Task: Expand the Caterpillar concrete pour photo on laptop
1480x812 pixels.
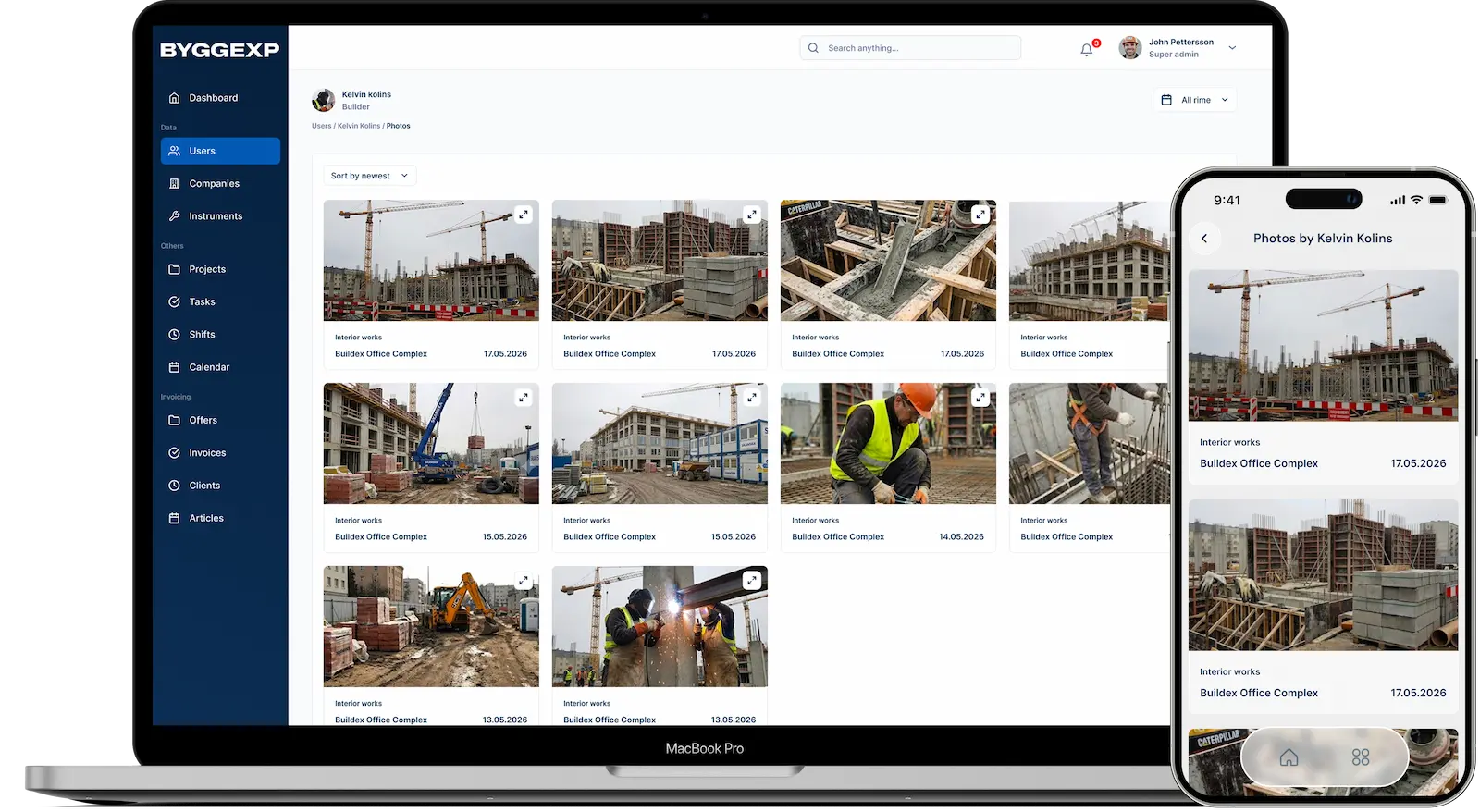Action: pos(980,215)
